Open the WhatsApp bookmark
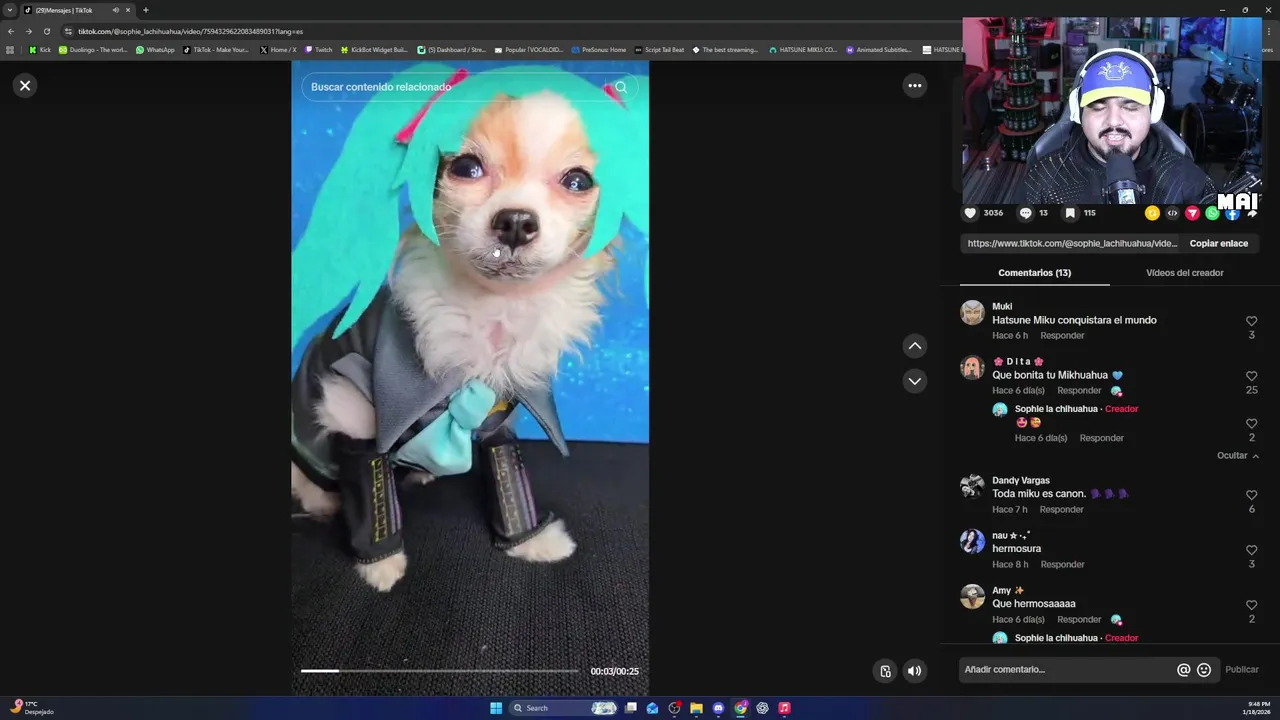 click(155, 49)
